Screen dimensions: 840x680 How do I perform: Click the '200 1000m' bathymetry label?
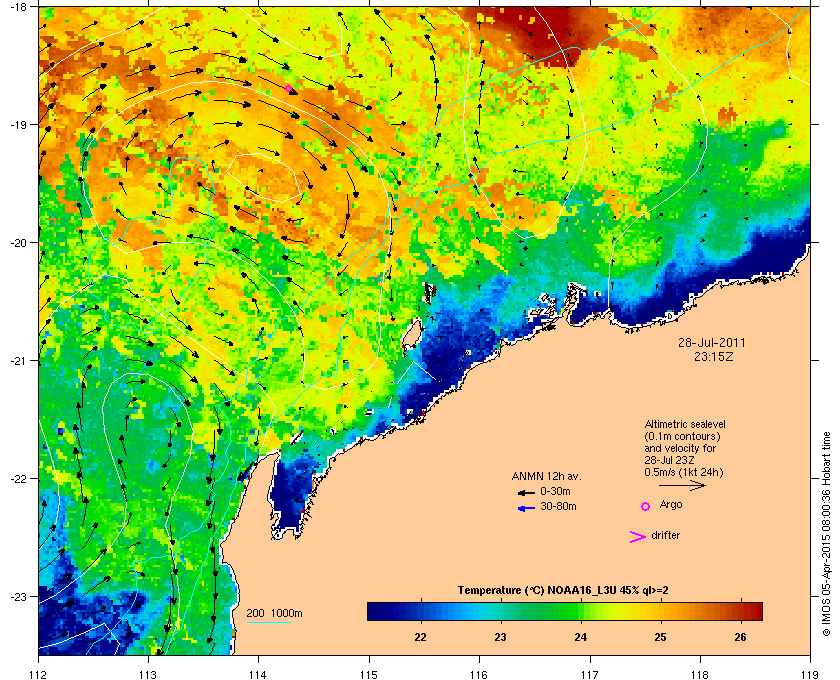click(274, 614)
